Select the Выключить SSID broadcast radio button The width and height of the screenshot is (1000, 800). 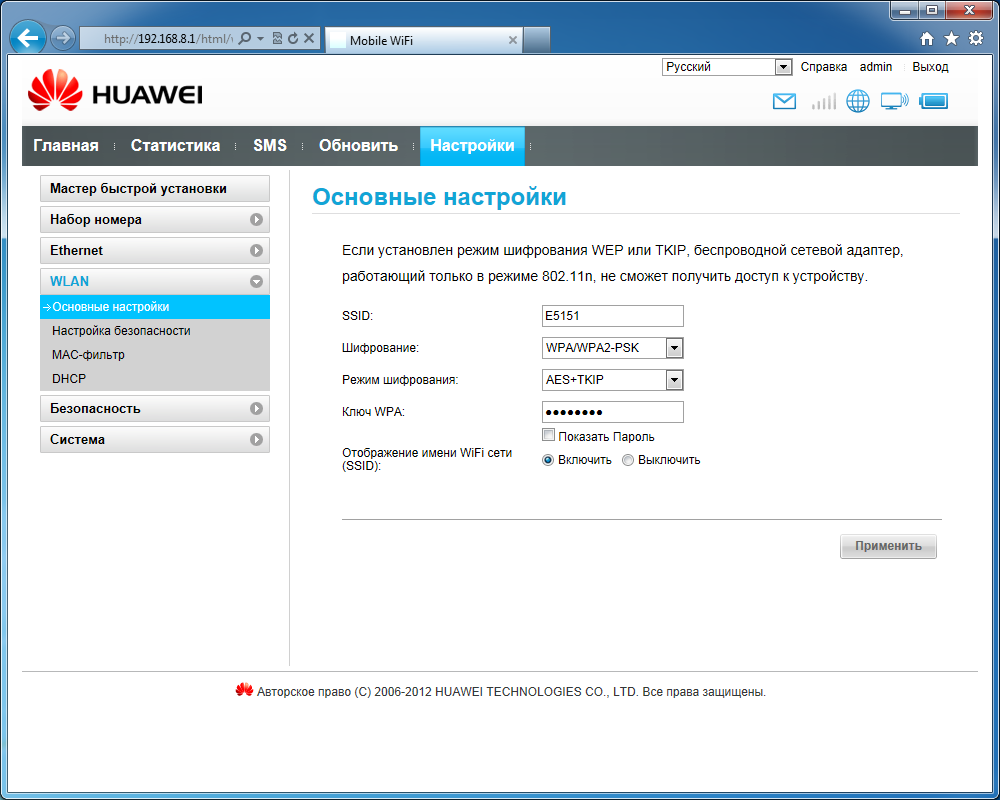628,460
